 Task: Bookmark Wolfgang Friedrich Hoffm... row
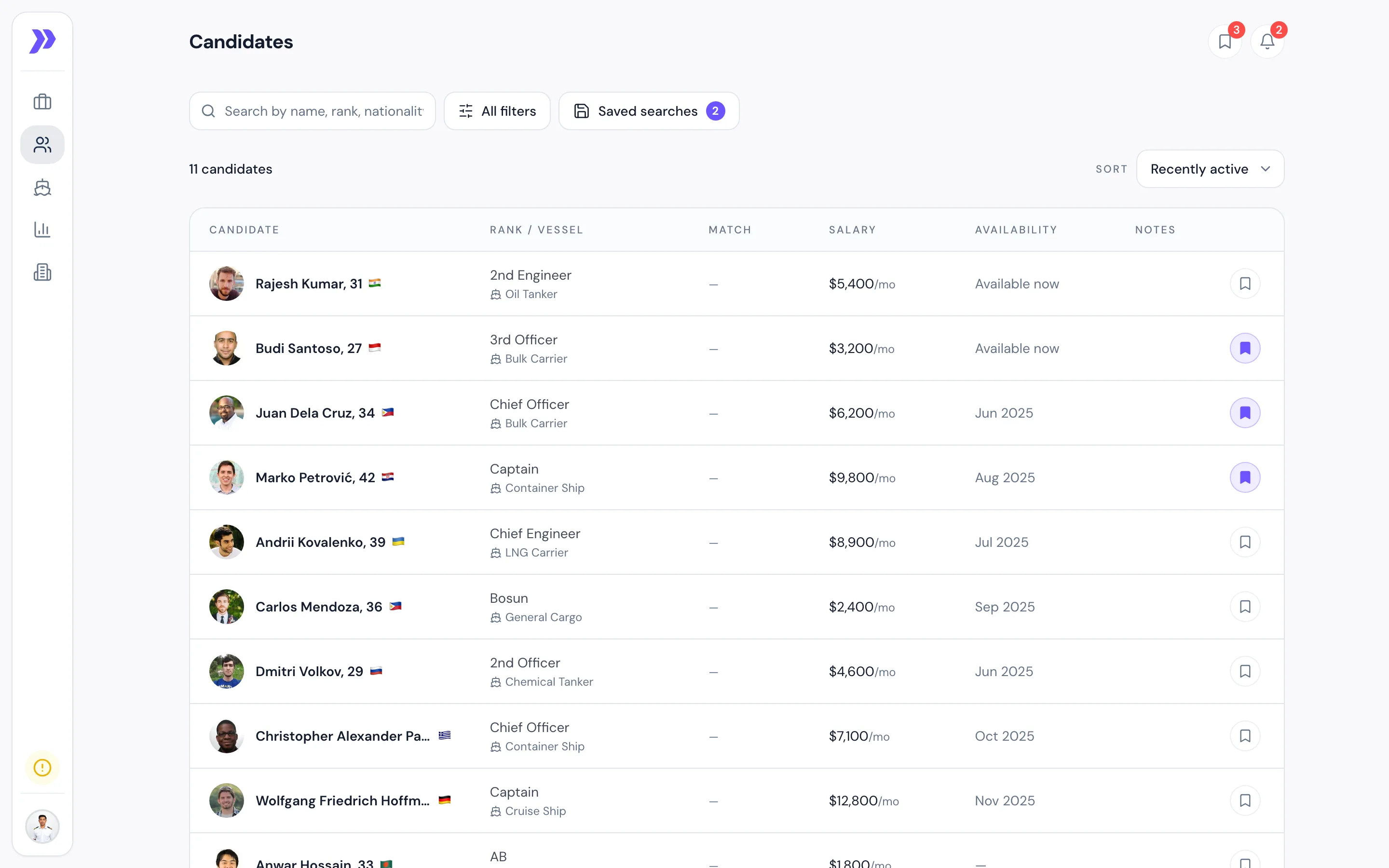(x=1245, y=800)
